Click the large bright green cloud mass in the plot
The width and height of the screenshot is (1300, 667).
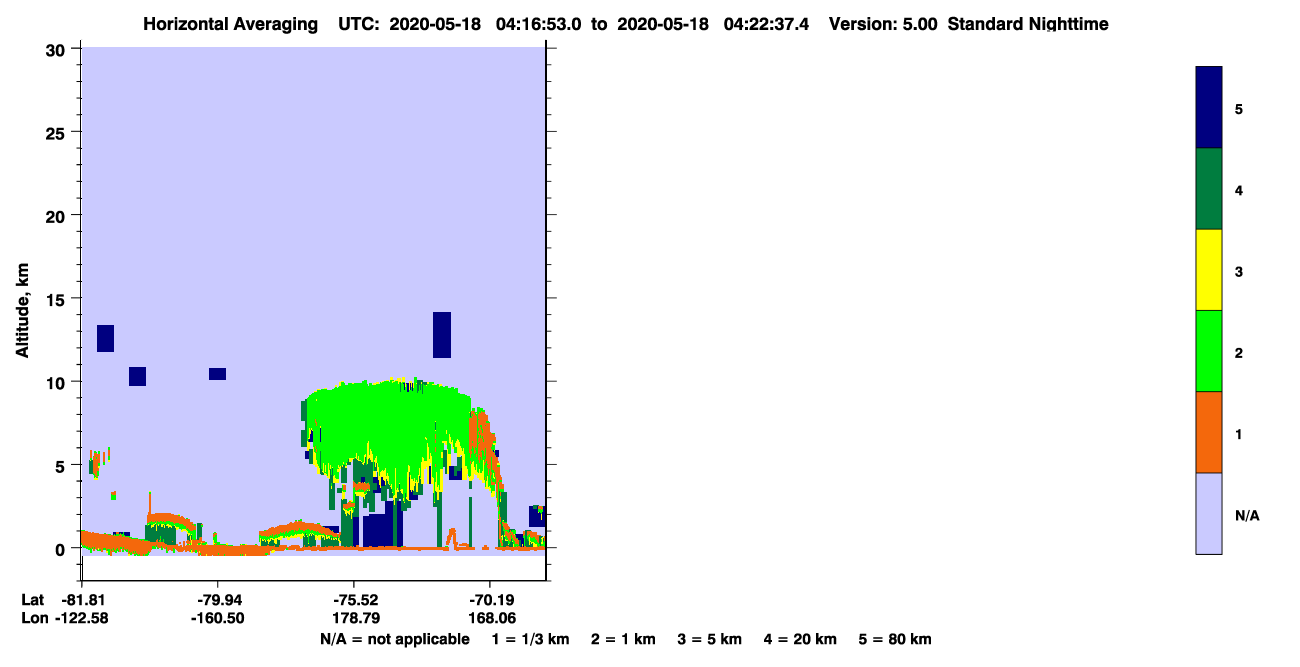click(390, 430)
